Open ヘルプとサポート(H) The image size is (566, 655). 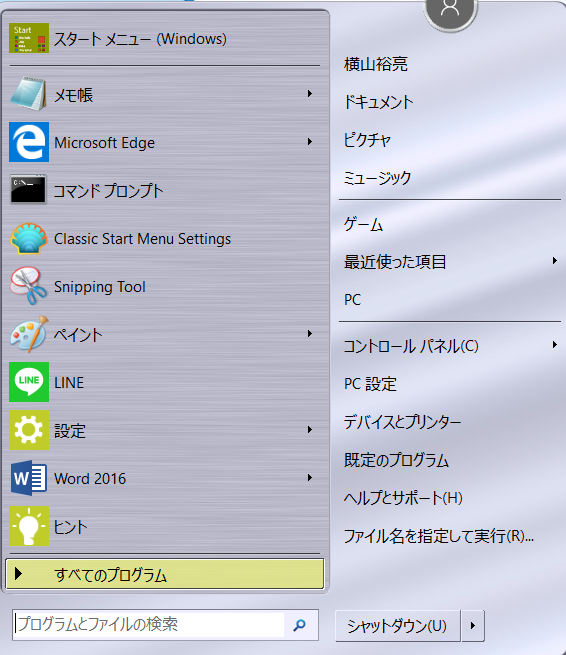point(403,498)
